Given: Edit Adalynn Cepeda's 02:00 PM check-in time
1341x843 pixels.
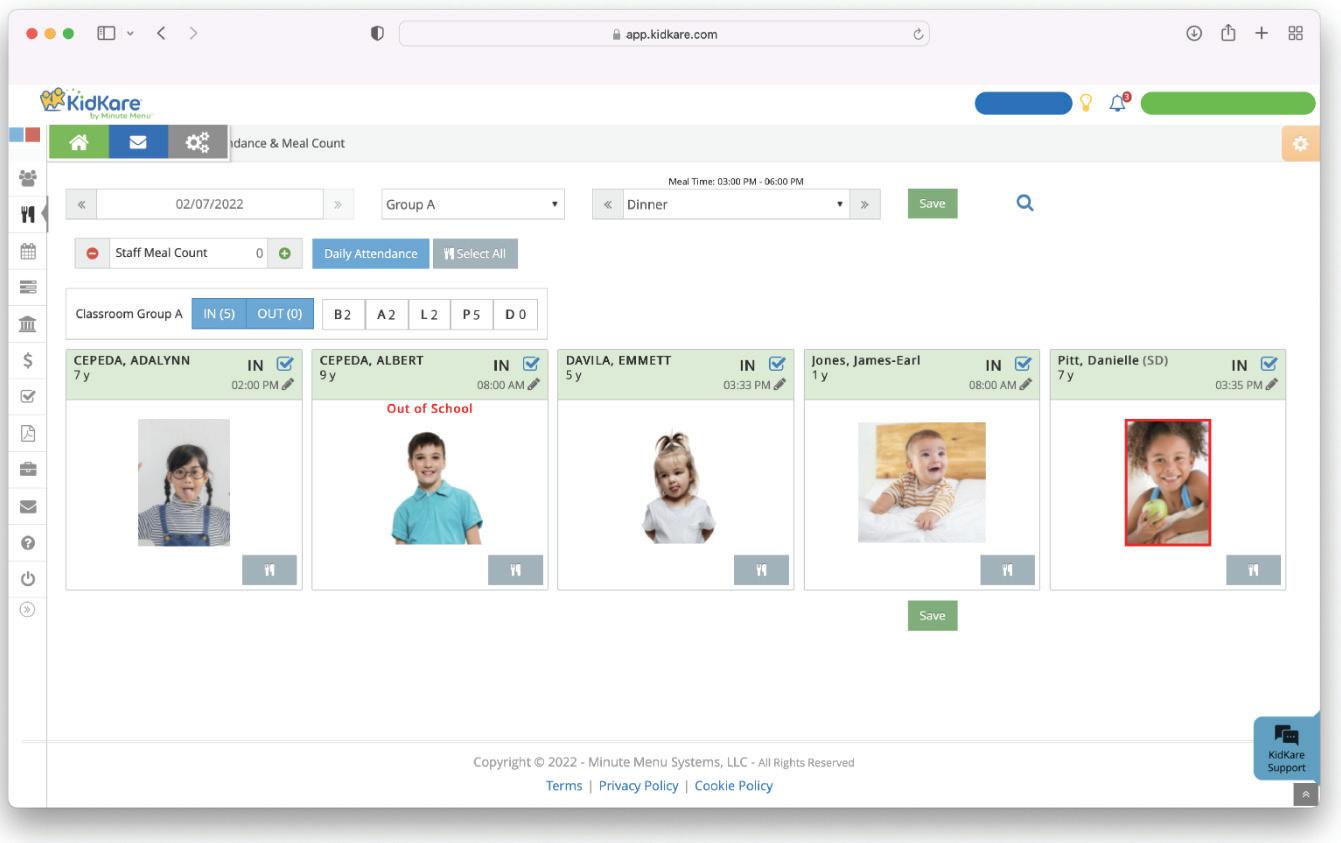Looking at the screenshot, I should (289, 384).
